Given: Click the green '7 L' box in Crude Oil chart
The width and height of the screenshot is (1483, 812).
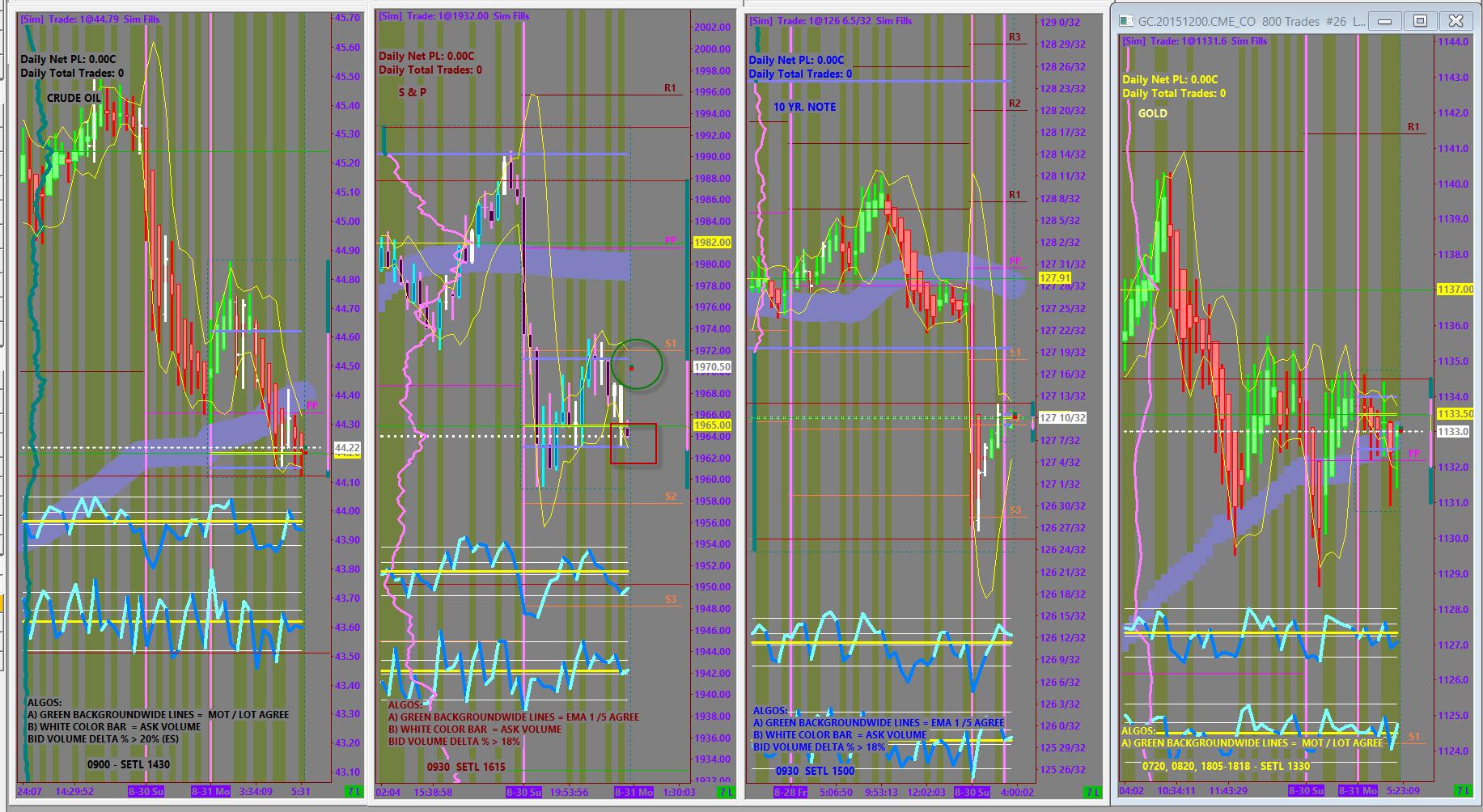Looking at the screenshot, I should (x=354, y=791).
